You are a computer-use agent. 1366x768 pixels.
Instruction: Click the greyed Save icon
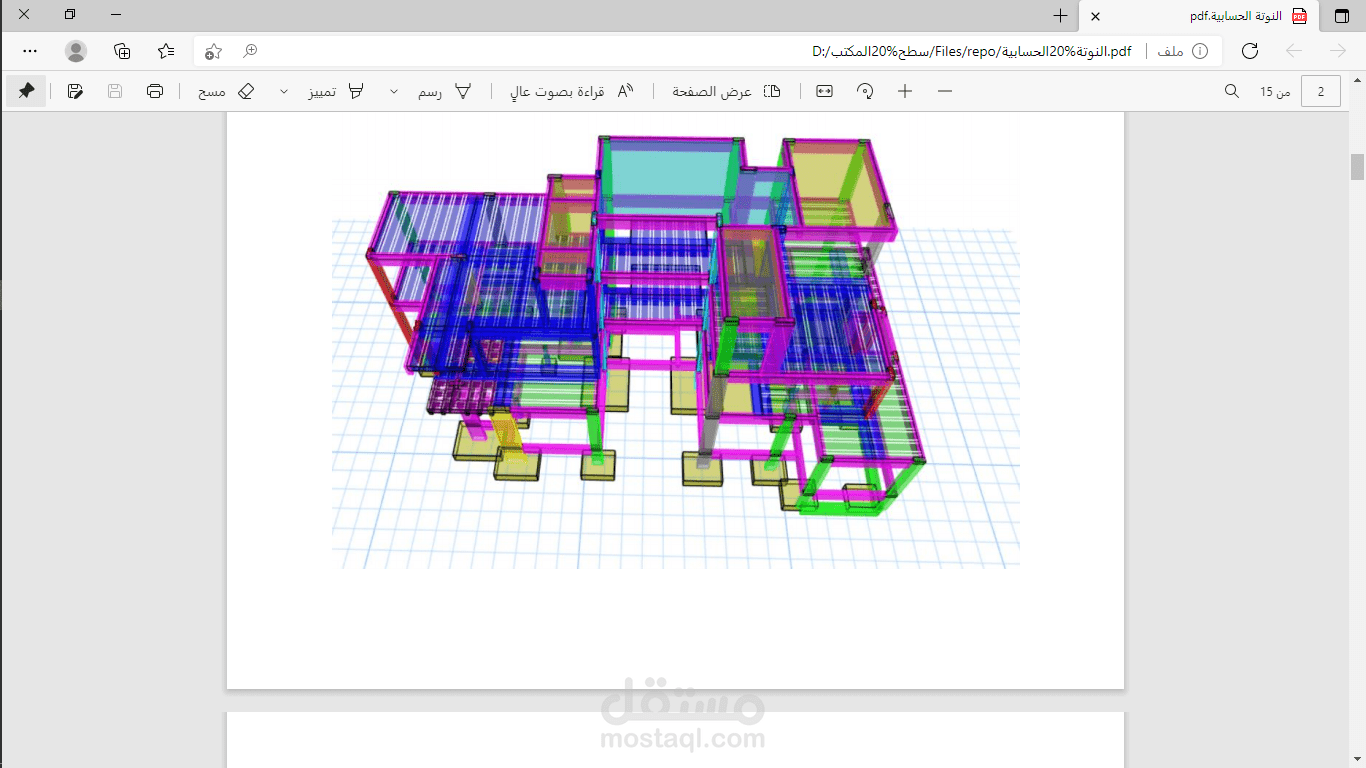pos(115,91)
